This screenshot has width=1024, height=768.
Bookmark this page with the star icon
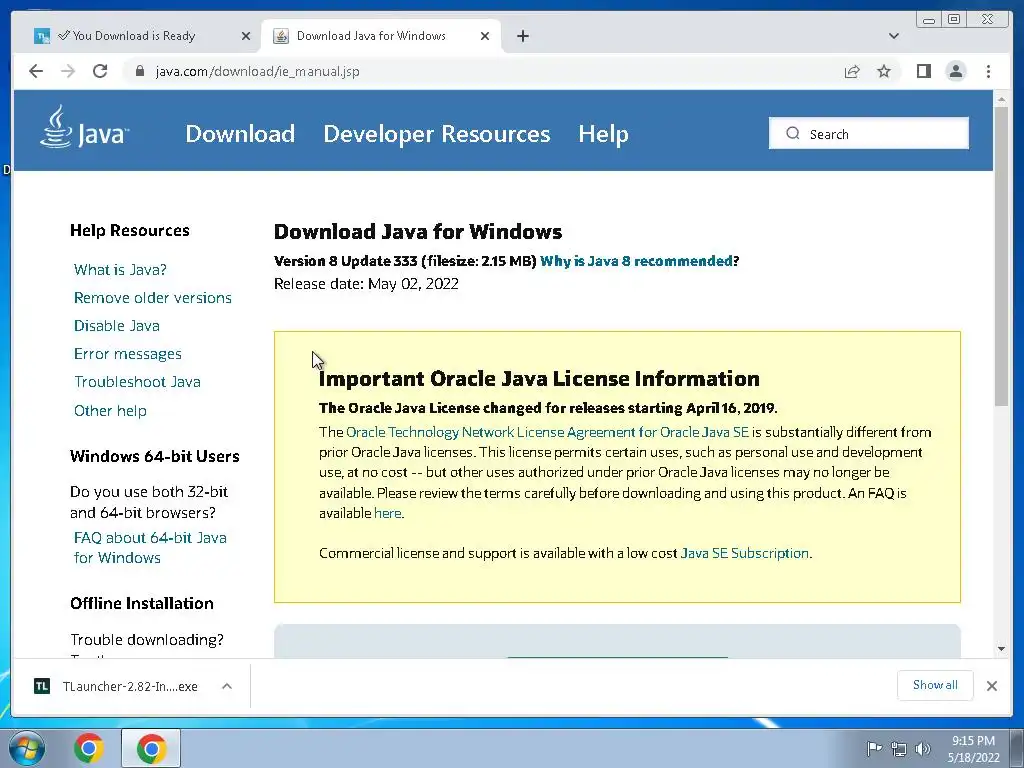coord(884,71)
